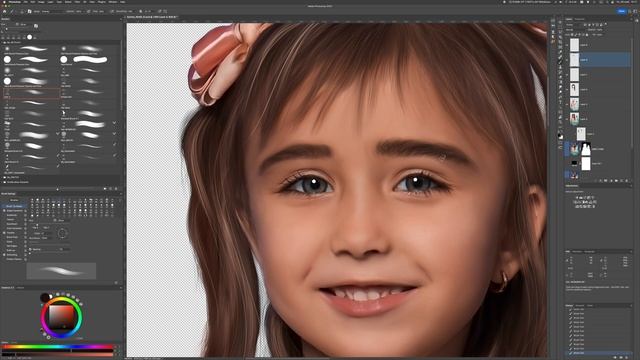Select the open document tab
The image size is (640, 360).
click(152, 17)
